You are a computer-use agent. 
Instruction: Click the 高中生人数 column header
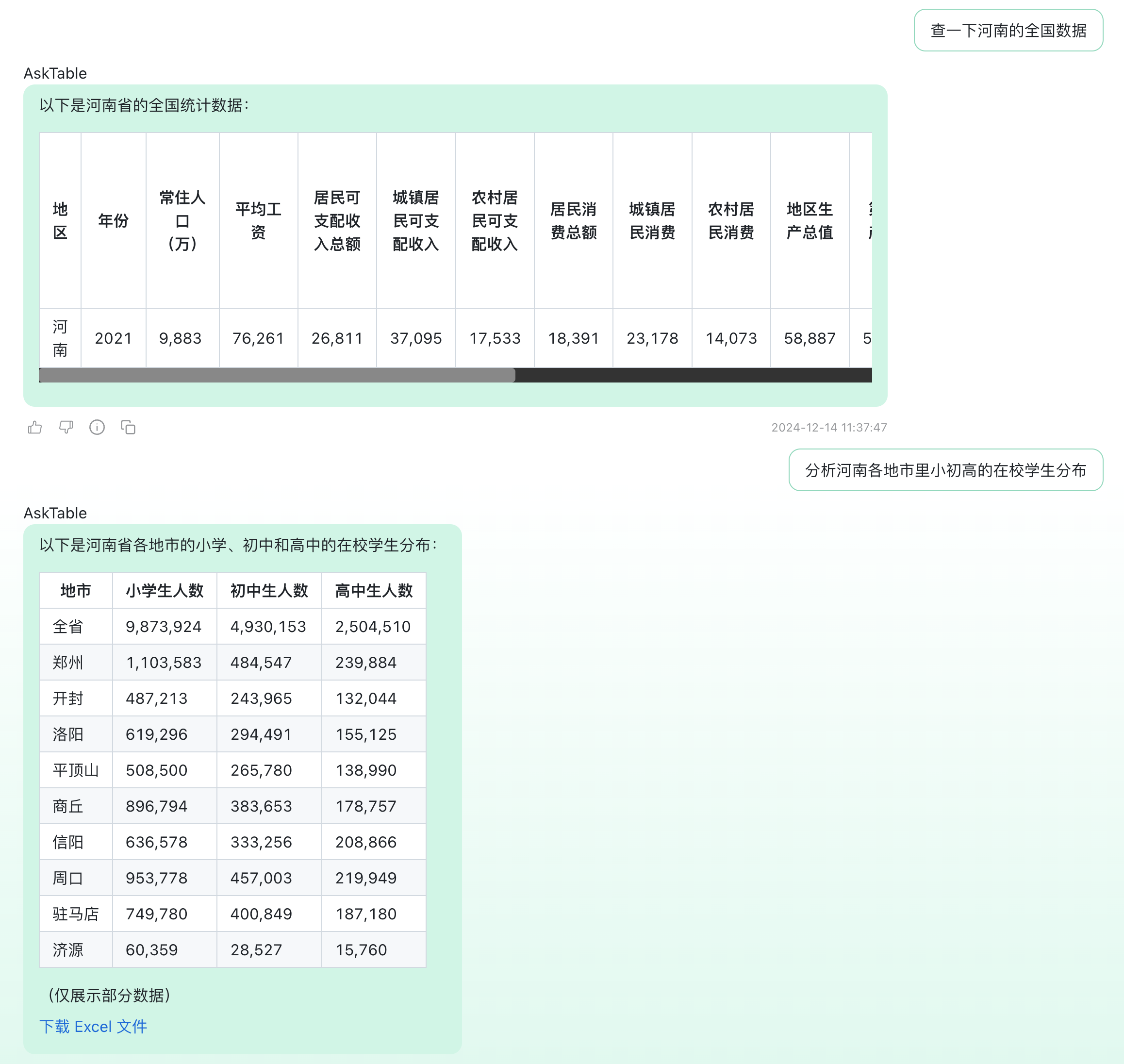(x=373, y=590)
